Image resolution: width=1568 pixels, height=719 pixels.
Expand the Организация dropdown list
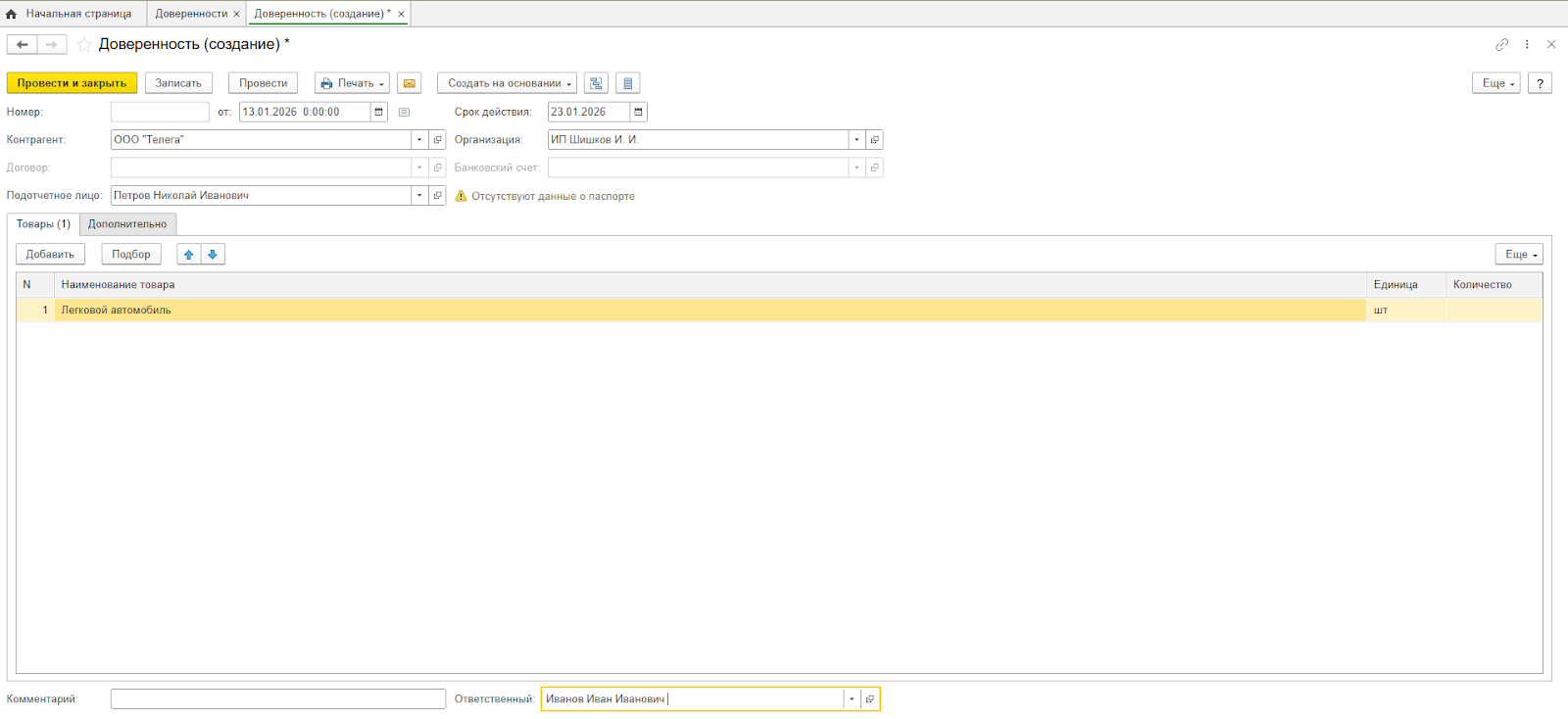point(857,140)
